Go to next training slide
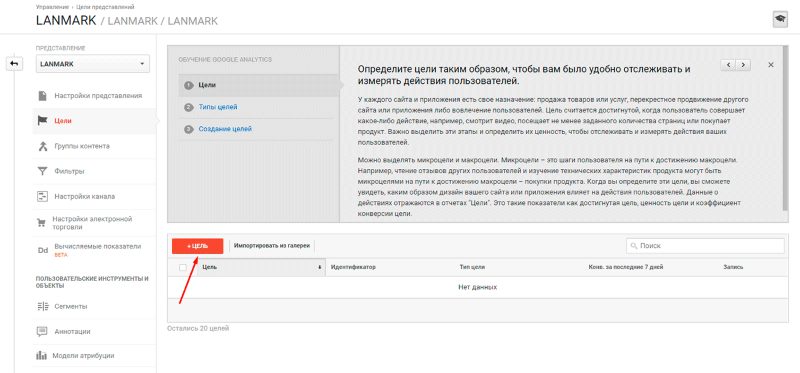The width and height of the screenshot is (800, 373). click(743, 65)
